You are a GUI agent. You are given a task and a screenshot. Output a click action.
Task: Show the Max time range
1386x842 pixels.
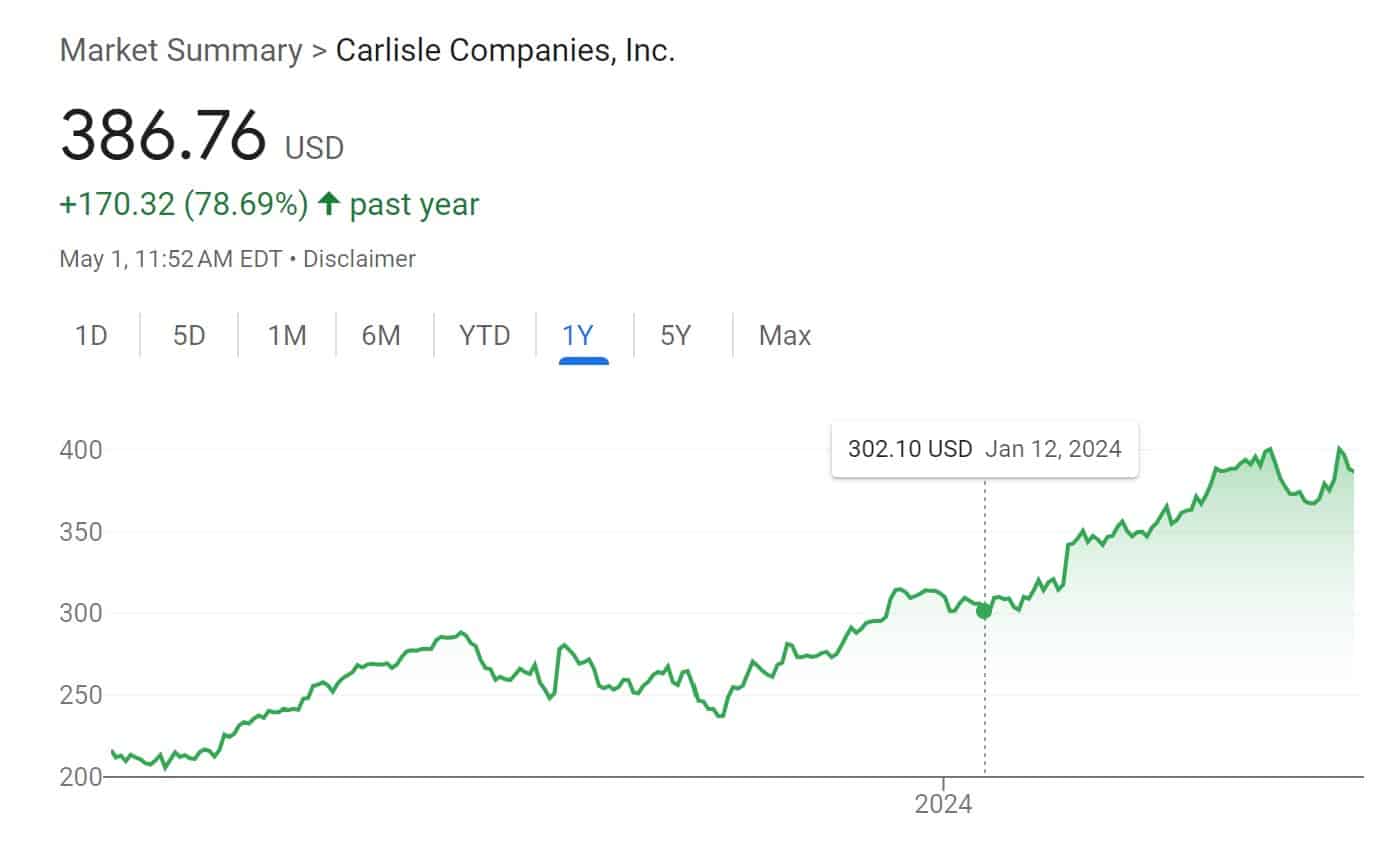[784, 335]
